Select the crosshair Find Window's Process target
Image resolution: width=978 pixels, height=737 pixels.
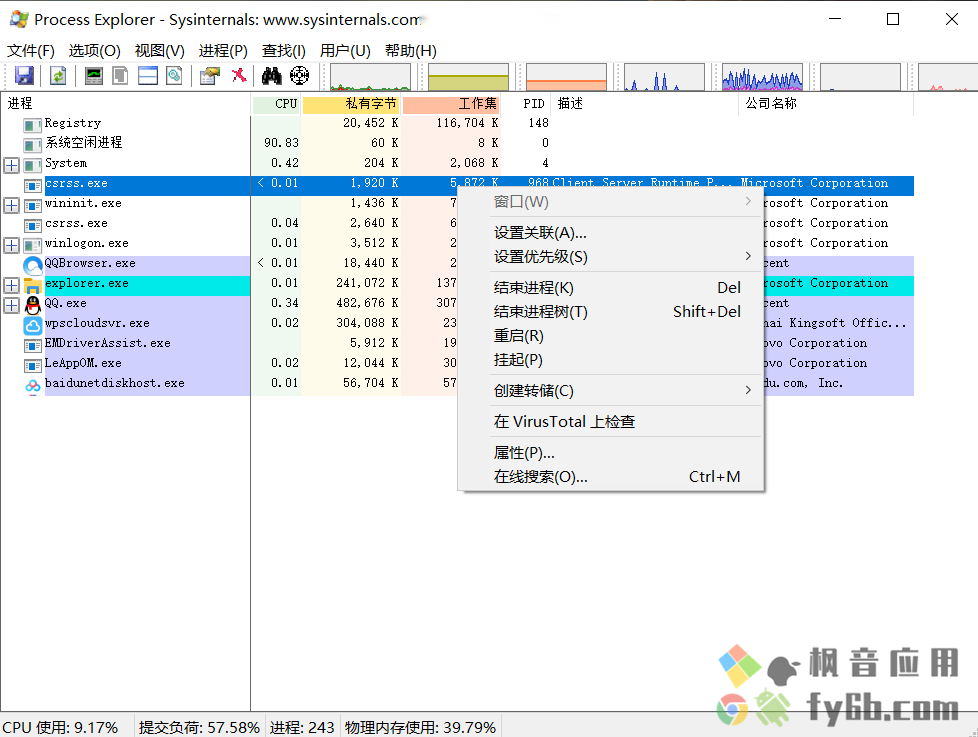coord(299,76)
